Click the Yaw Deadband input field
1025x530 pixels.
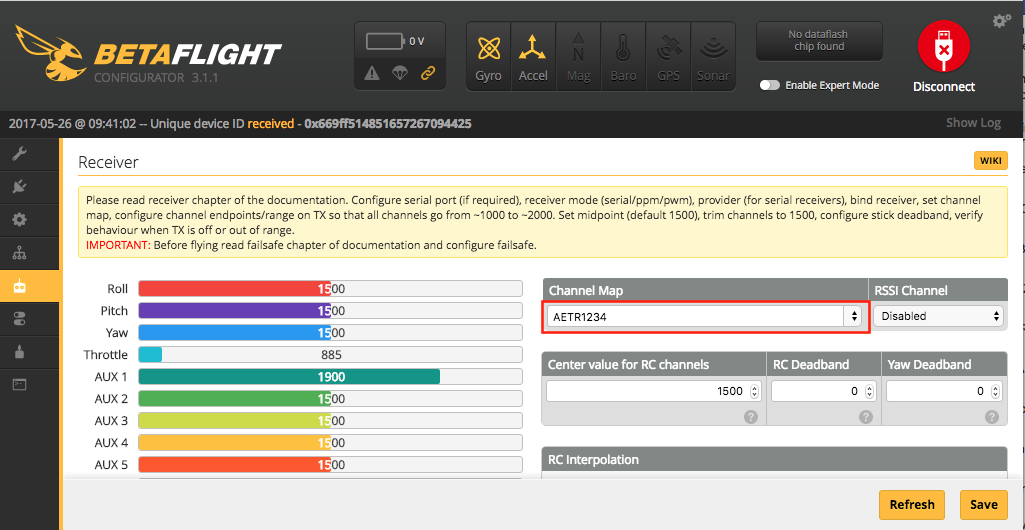pyautogui.click(x=943, y=391)
